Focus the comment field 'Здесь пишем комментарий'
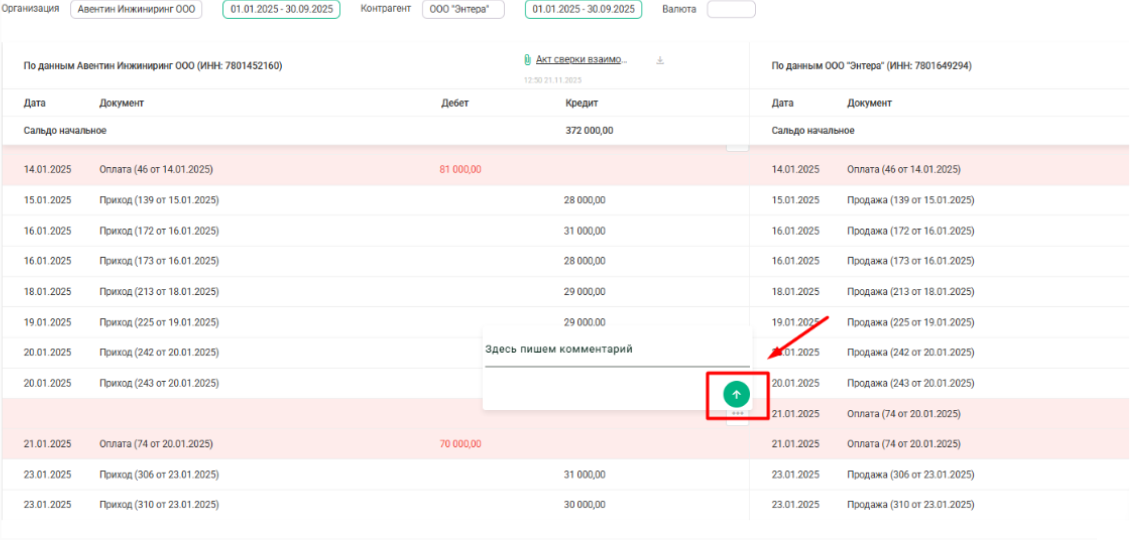This screenshot has height=540, width=1132. (x=617, y=349)
